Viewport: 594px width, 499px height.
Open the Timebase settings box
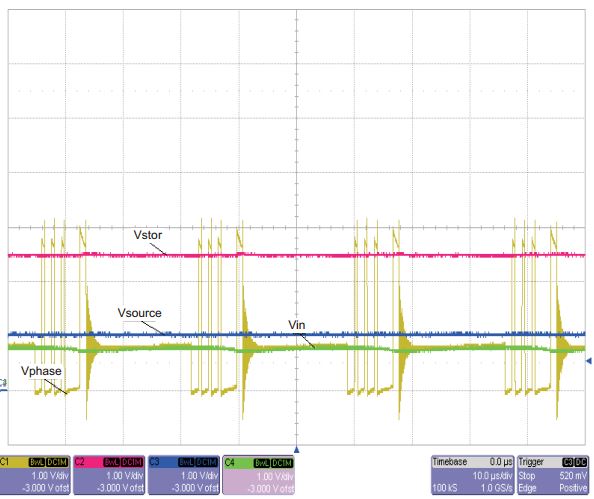click(472, 475)
